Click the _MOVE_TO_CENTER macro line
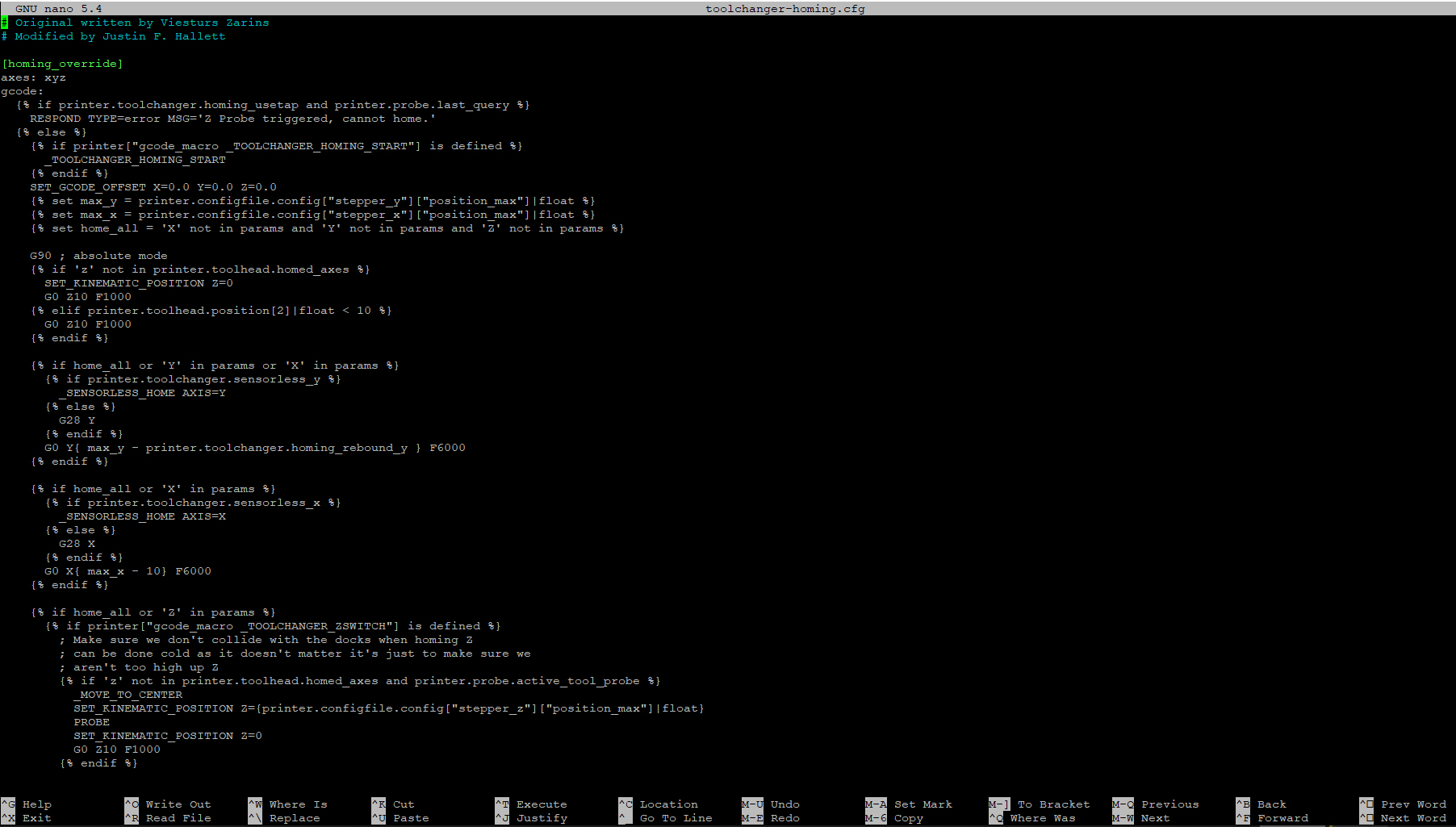 (131, 695)
